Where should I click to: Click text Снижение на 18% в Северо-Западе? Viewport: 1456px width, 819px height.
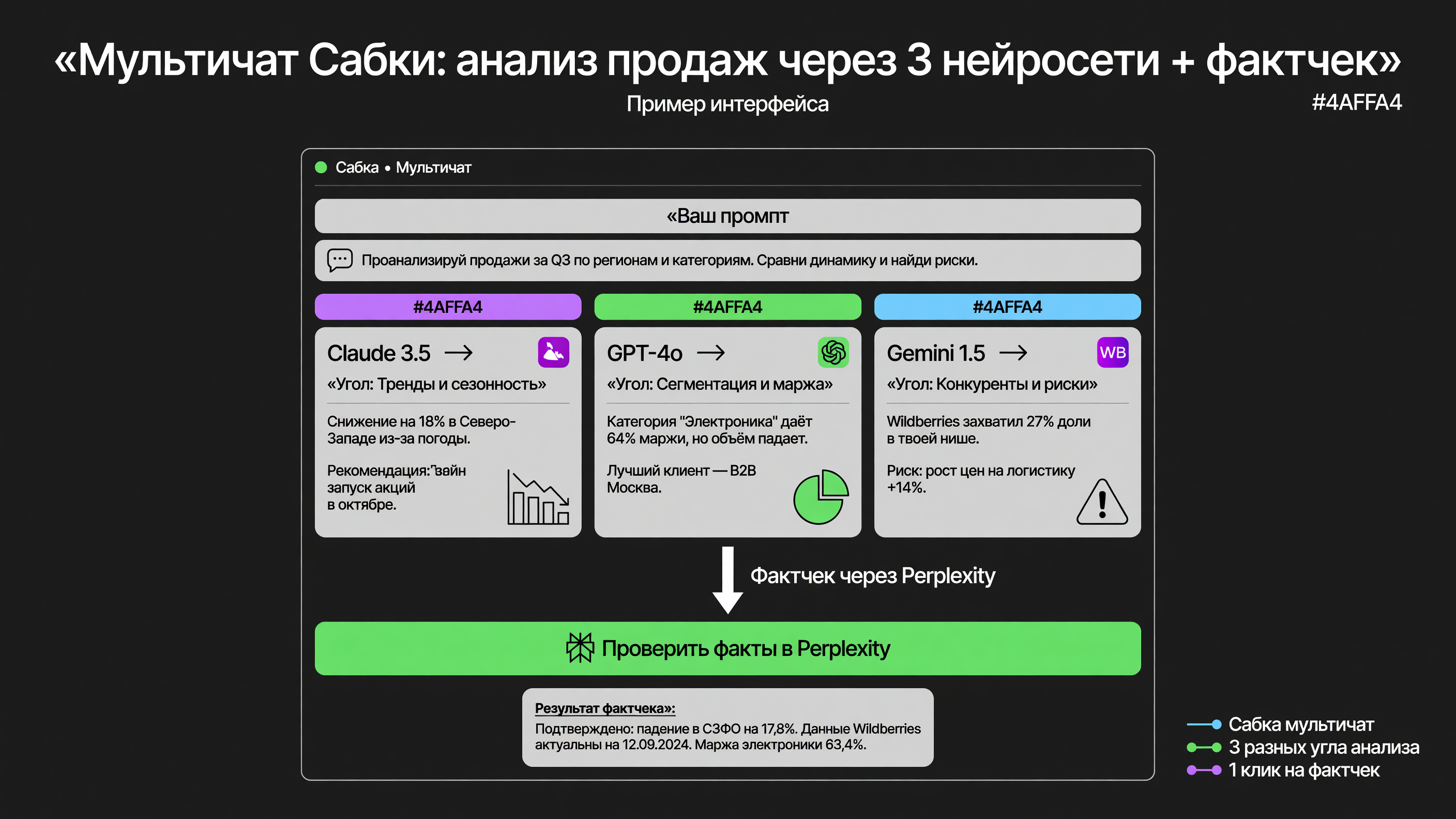(x=421, y=430)
